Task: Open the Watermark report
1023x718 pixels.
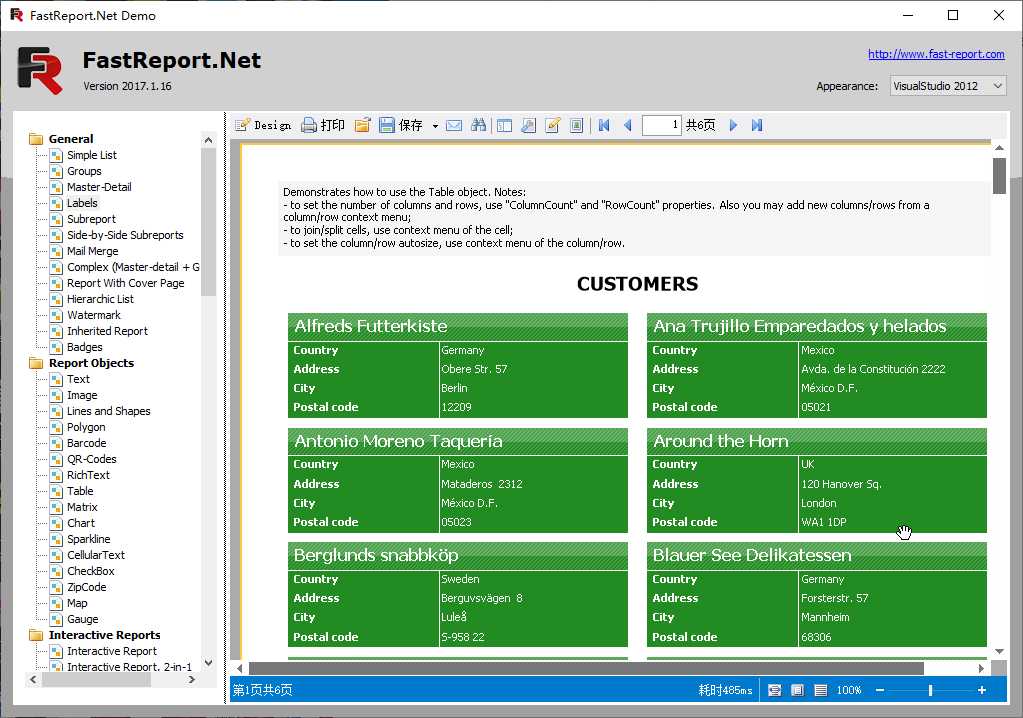Action: (x=94, y=315)
